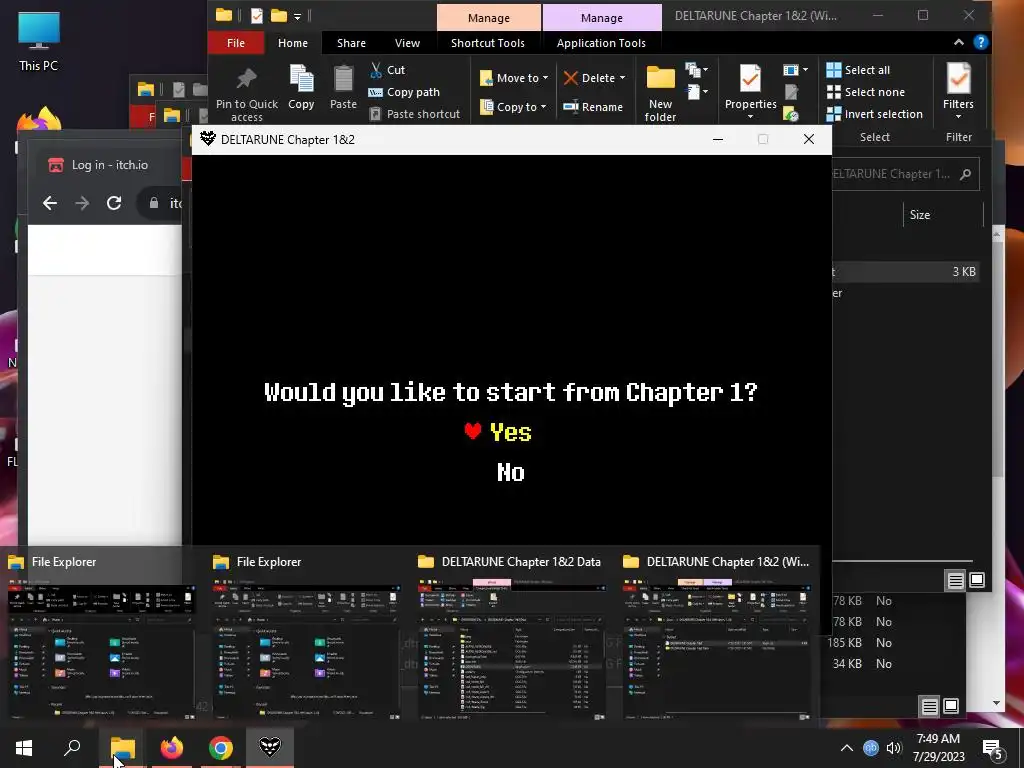Open Firefox from the taskbar
This screenshot has height=768, width=1024.
tap(172, 748)
